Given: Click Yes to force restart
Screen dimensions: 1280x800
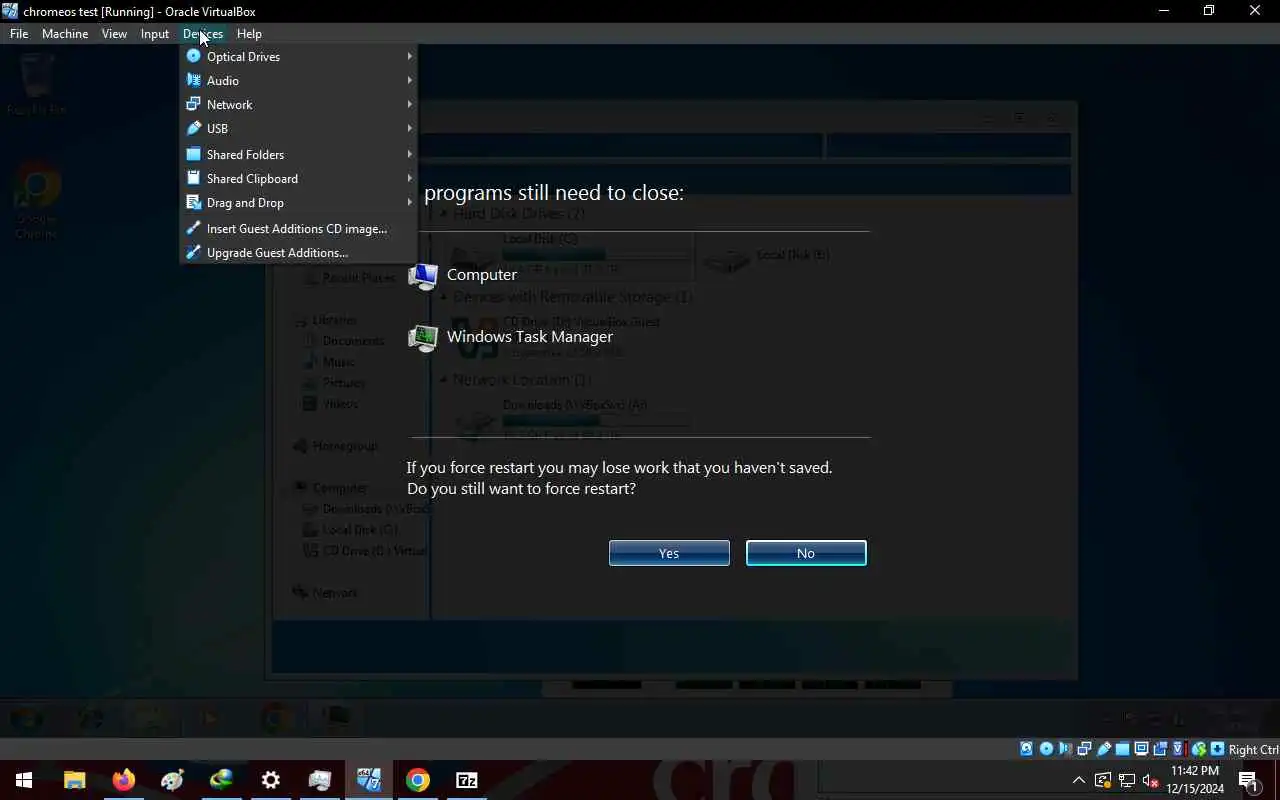Looking at the screenshot, I should [x=669, y=553].
